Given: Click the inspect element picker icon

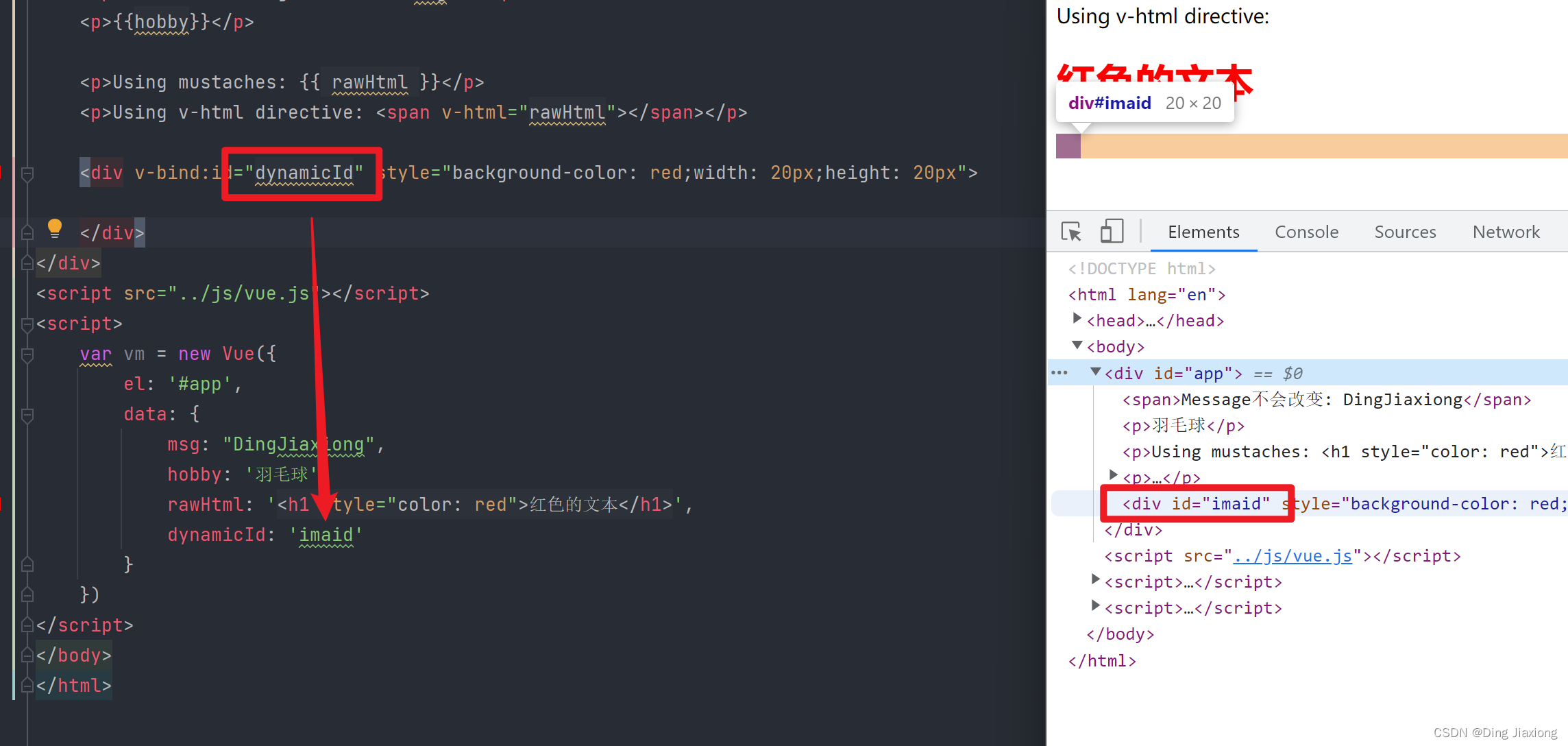Looking at the screenshot, I should coord(1071,232).
